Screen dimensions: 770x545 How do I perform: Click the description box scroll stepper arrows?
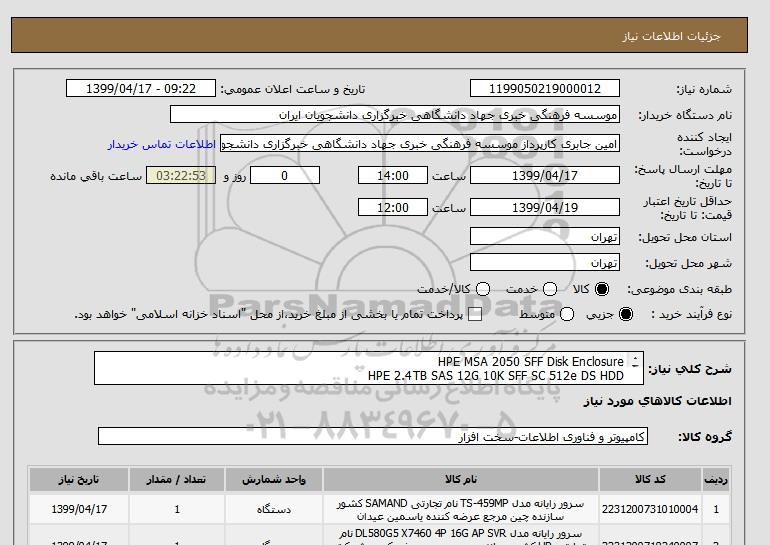click(x=635, y=362)
